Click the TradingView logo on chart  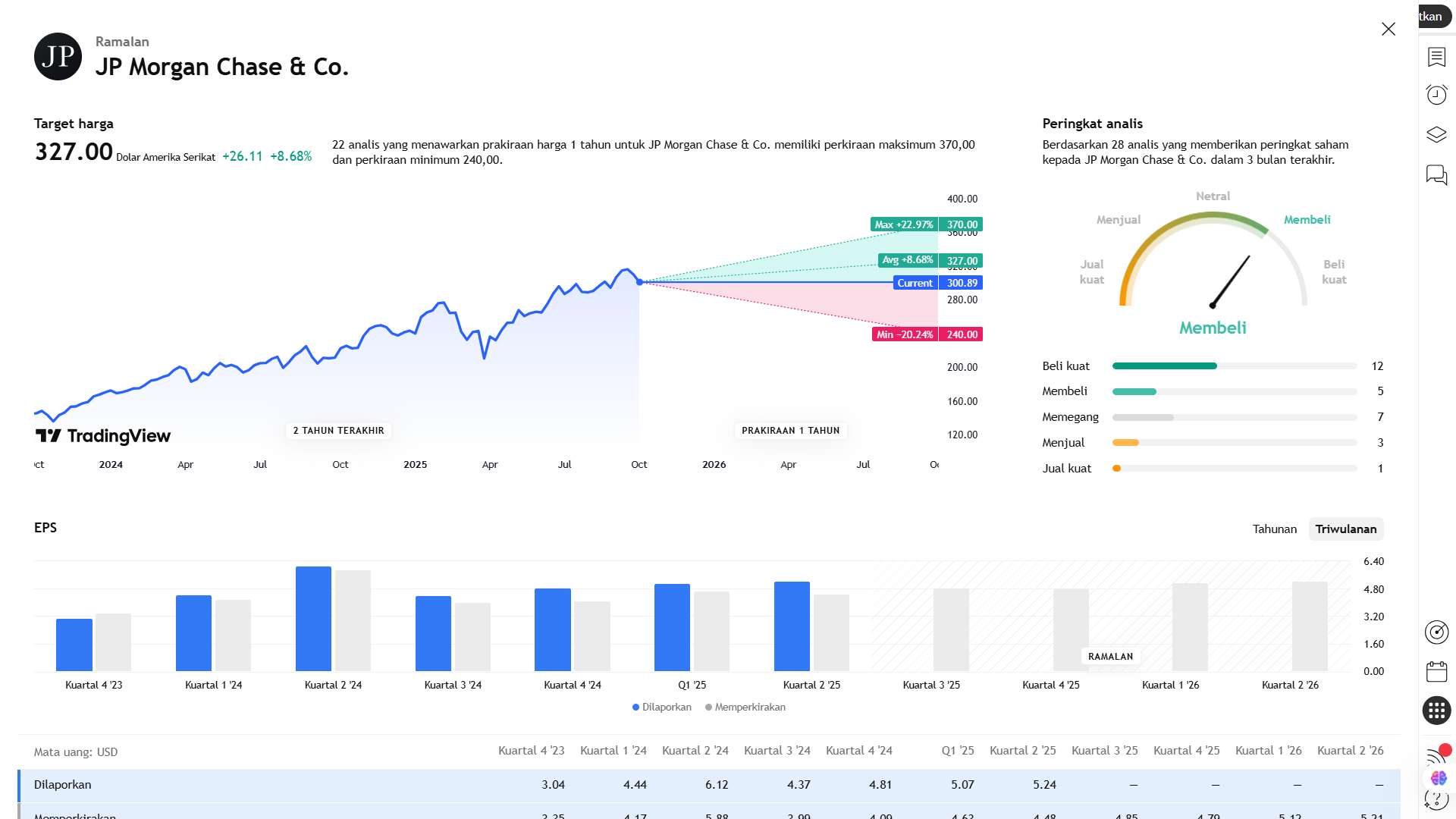103,435
